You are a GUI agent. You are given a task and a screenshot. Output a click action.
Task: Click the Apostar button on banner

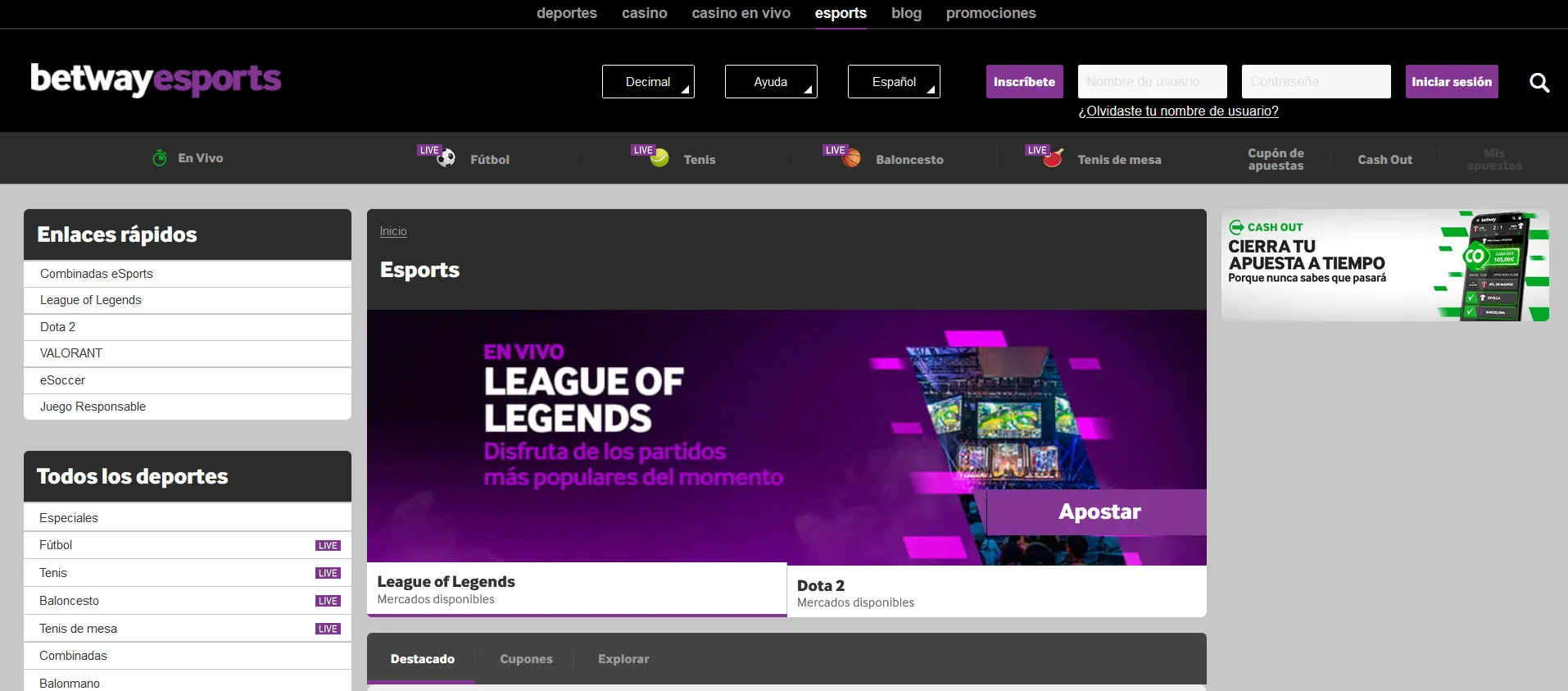click(x=1097, y=512)
